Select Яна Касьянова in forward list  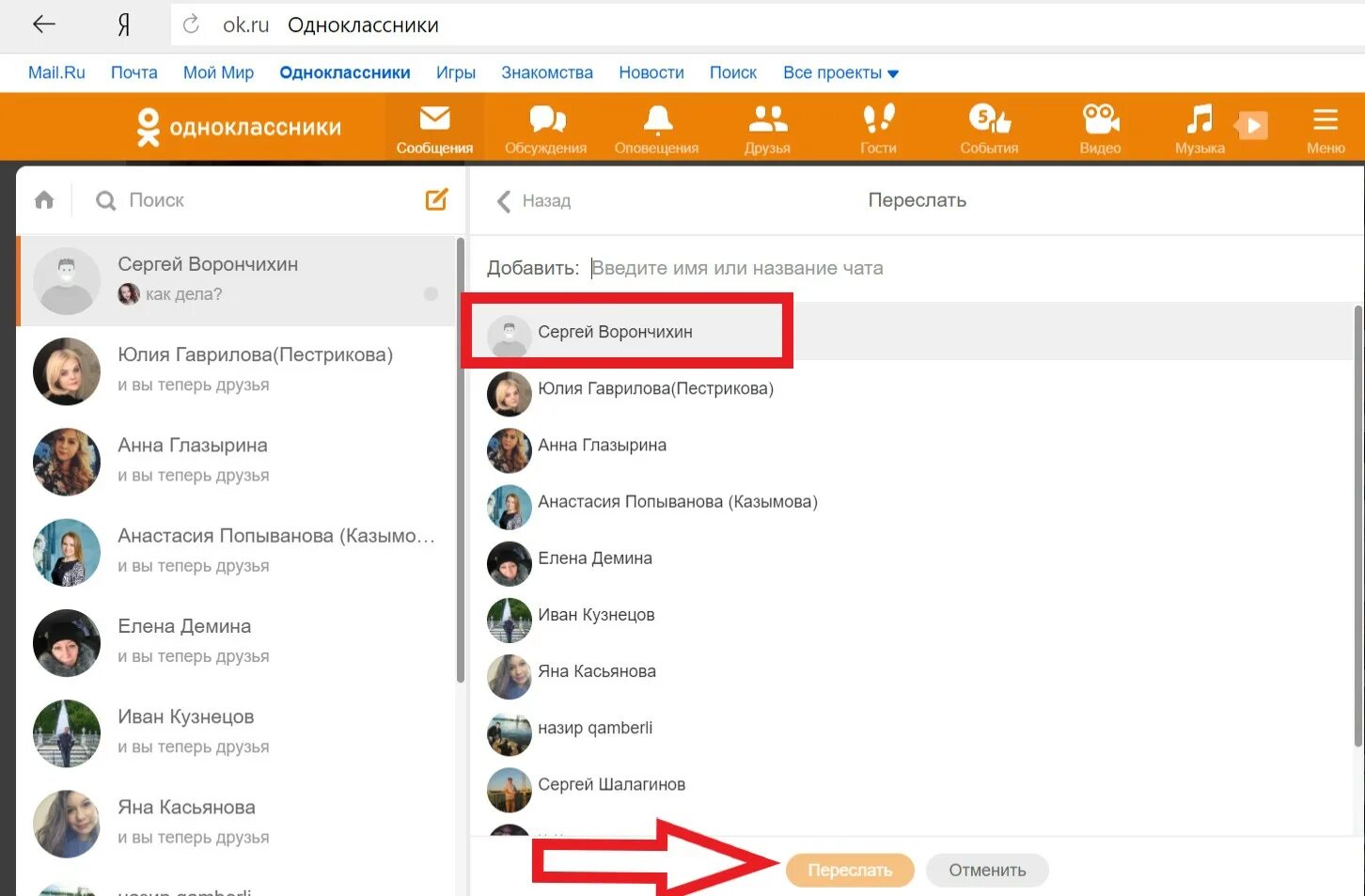(x=911, y=670)
